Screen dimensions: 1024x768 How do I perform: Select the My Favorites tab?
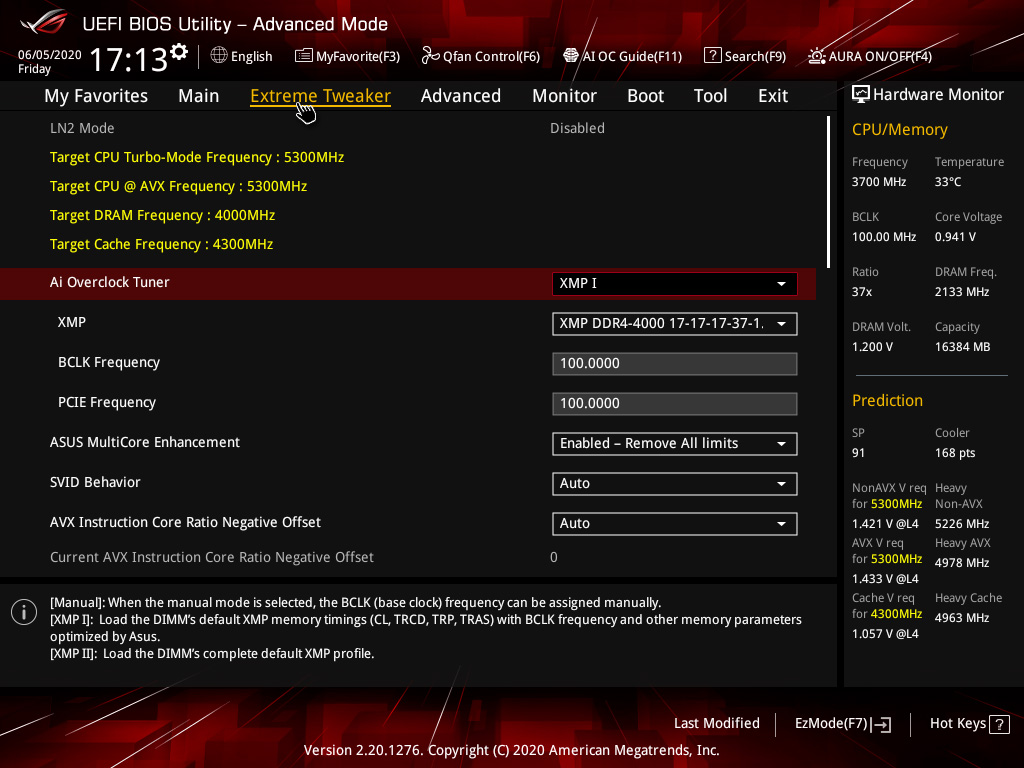(96, 96)
